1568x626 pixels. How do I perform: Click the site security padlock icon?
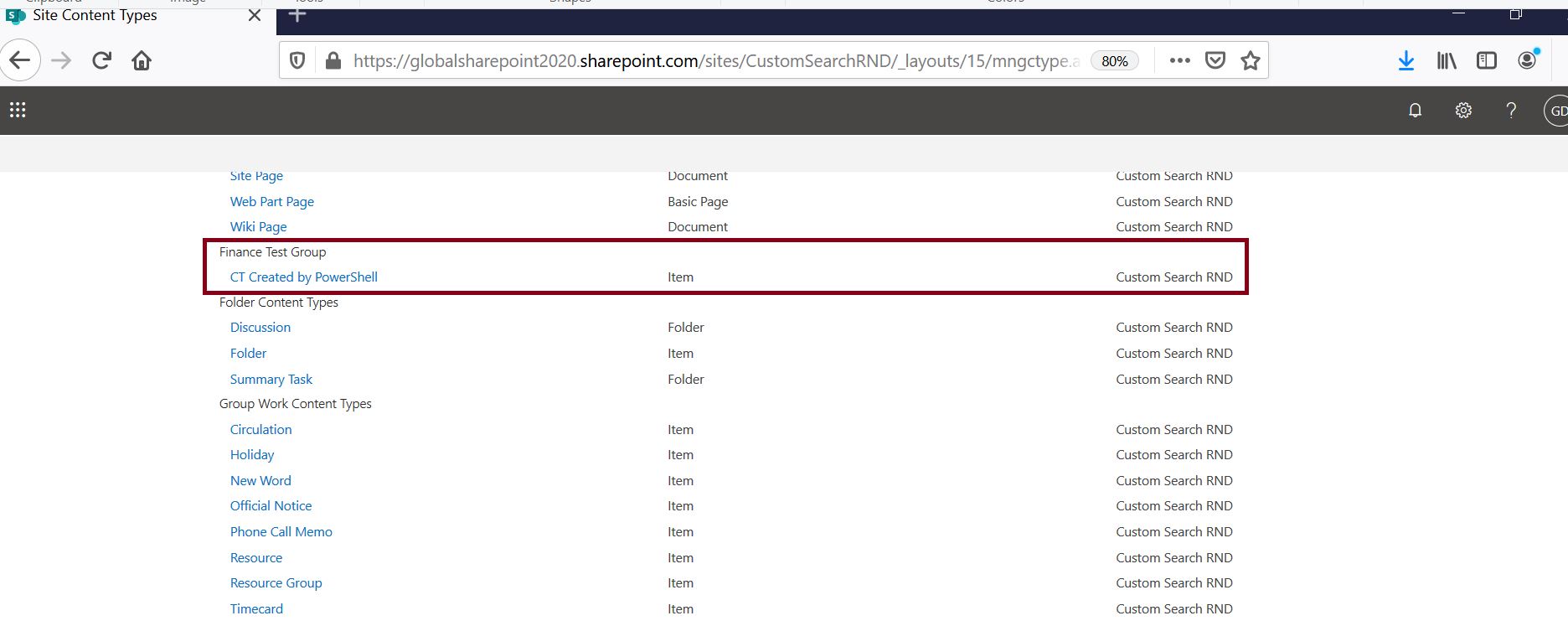click(x=333, y=60)
